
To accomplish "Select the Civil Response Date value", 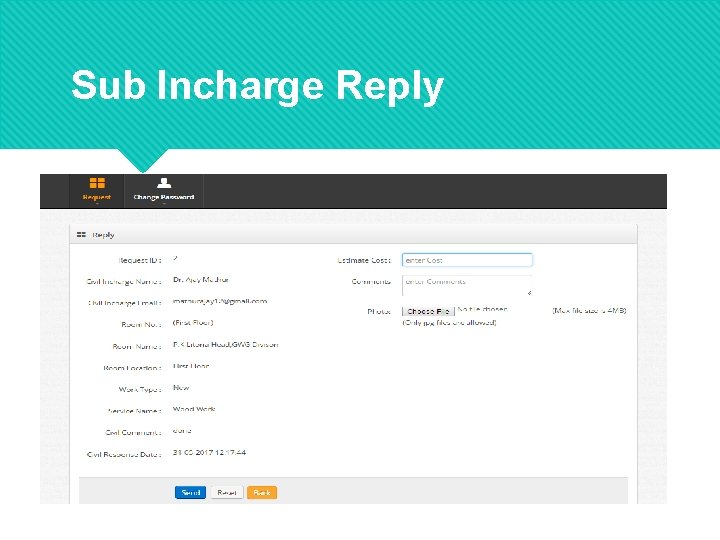I will point(209,453).
